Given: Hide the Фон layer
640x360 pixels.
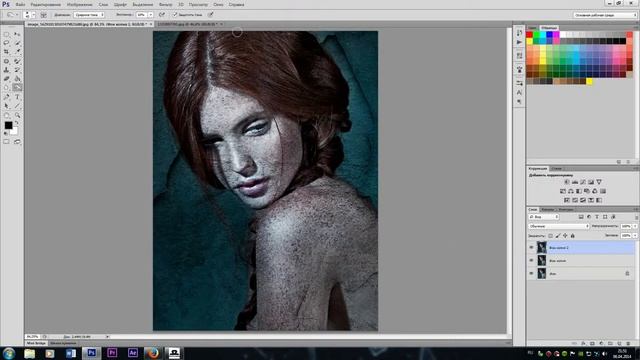Looking at the screenshot, I should click(x=531, y=273).
